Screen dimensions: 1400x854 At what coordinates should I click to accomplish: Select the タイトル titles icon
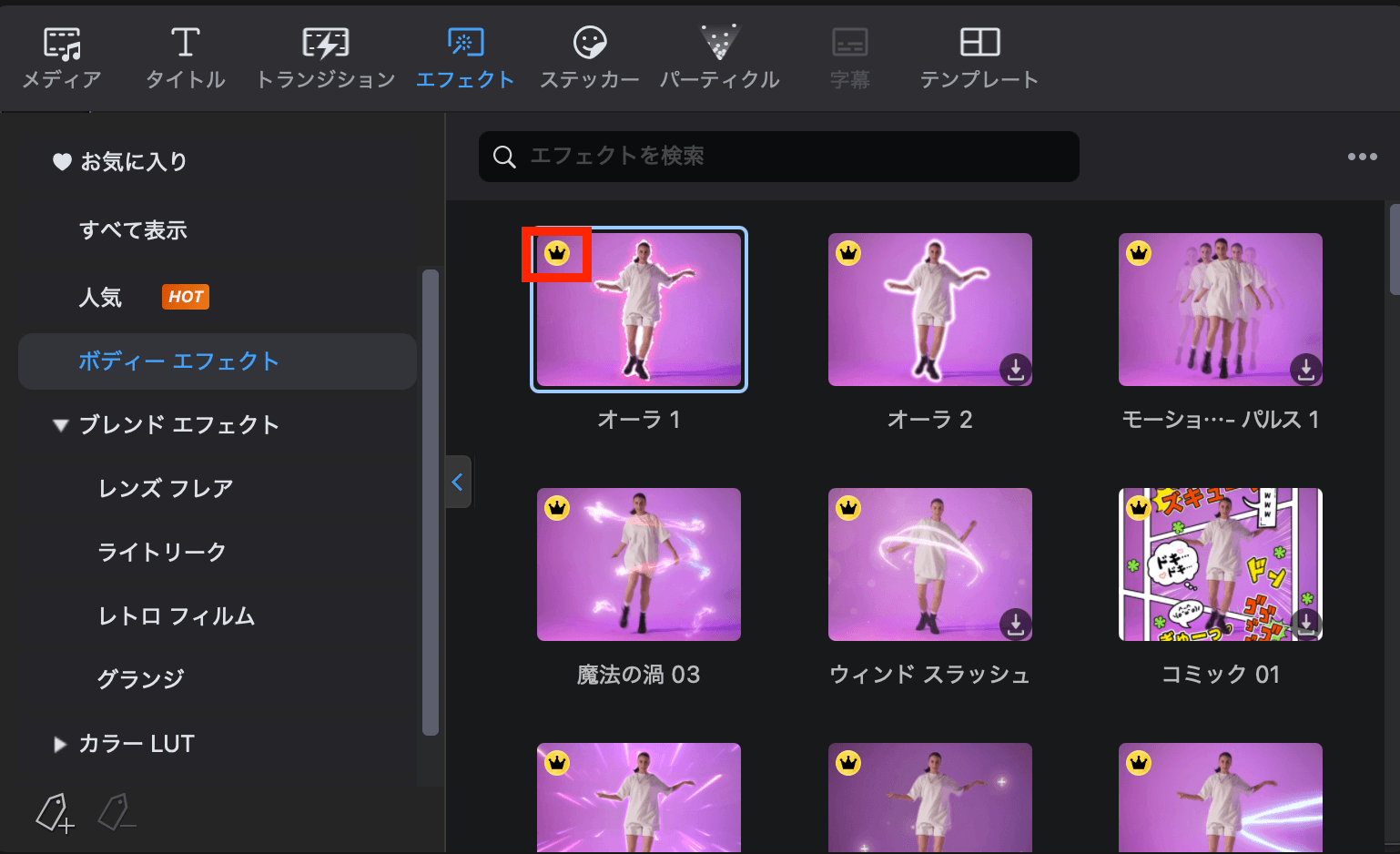pyautogui.click(x=185, y=44)
